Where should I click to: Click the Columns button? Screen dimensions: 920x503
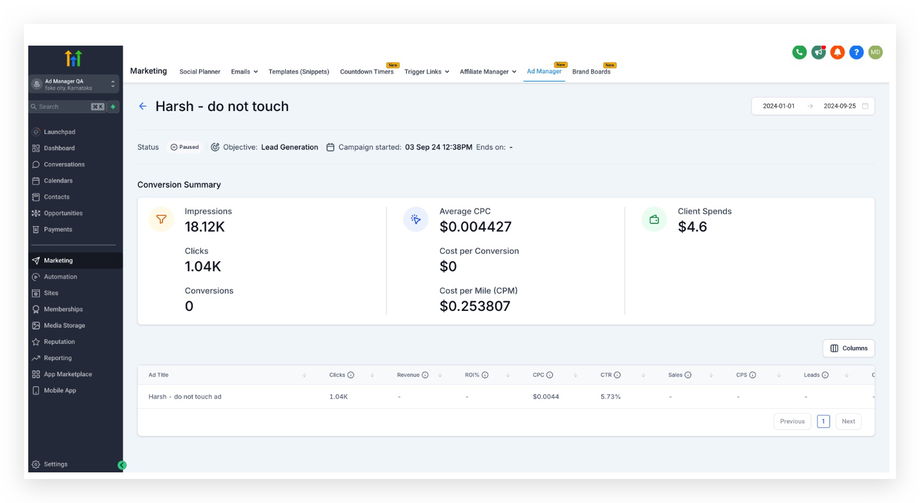click(x=848, y=348)
